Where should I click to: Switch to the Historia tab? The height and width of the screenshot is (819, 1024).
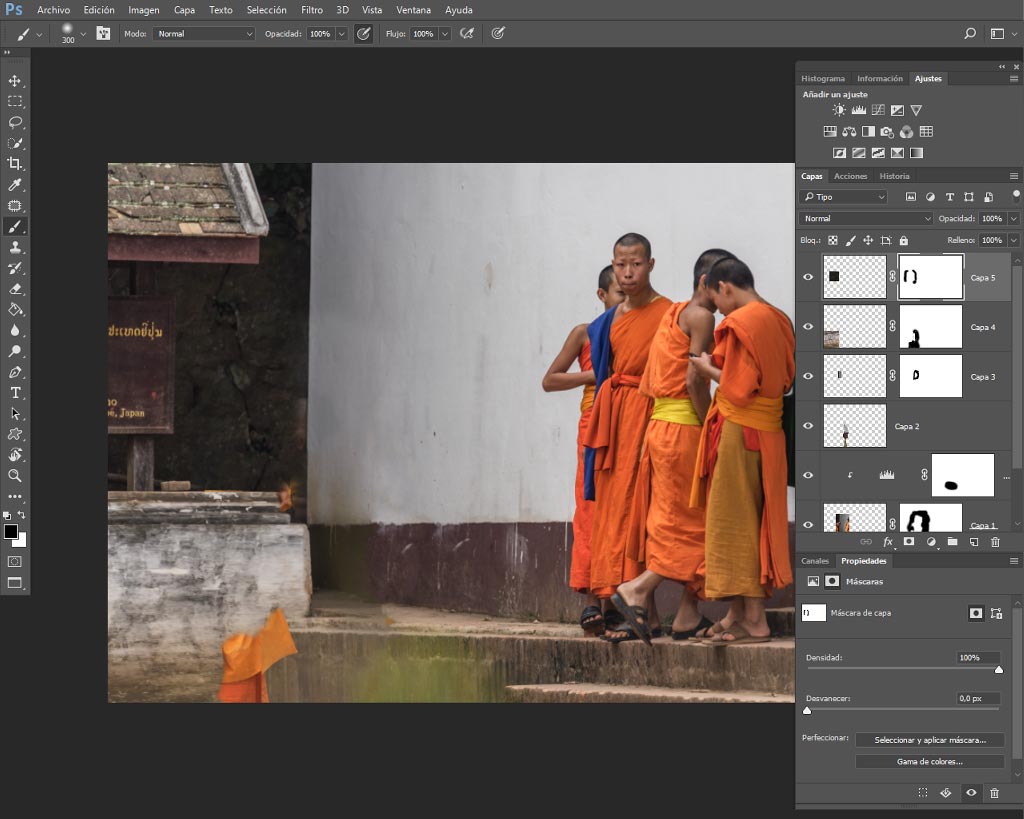click(894, 176)
